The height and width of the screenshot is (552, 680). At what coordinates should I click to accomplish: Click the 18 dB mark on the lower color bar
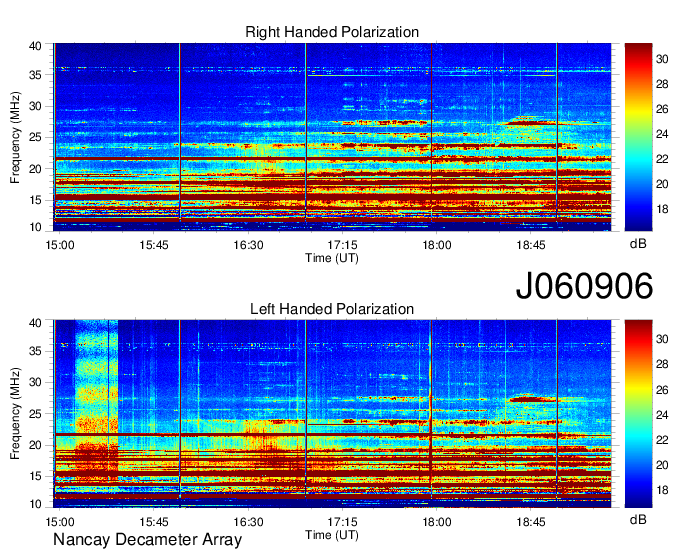point(663,490)
